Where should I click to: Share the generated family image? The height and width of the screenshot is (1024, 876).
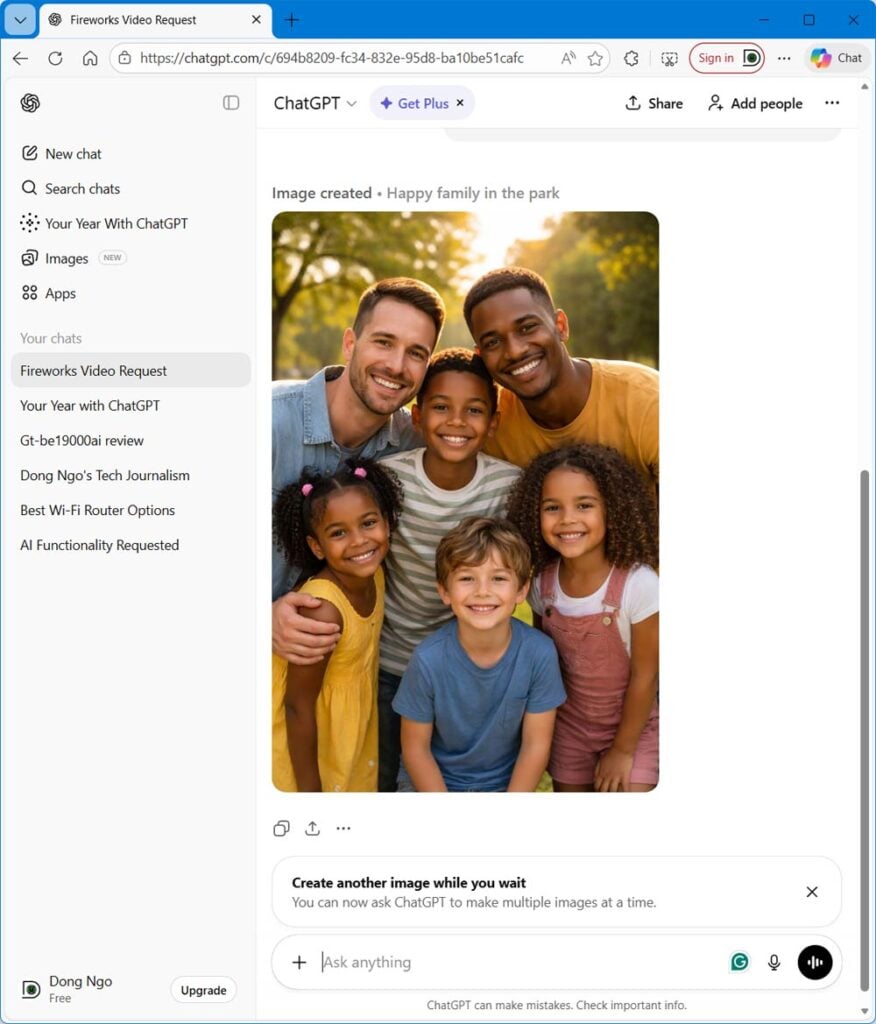pos(312,828)
